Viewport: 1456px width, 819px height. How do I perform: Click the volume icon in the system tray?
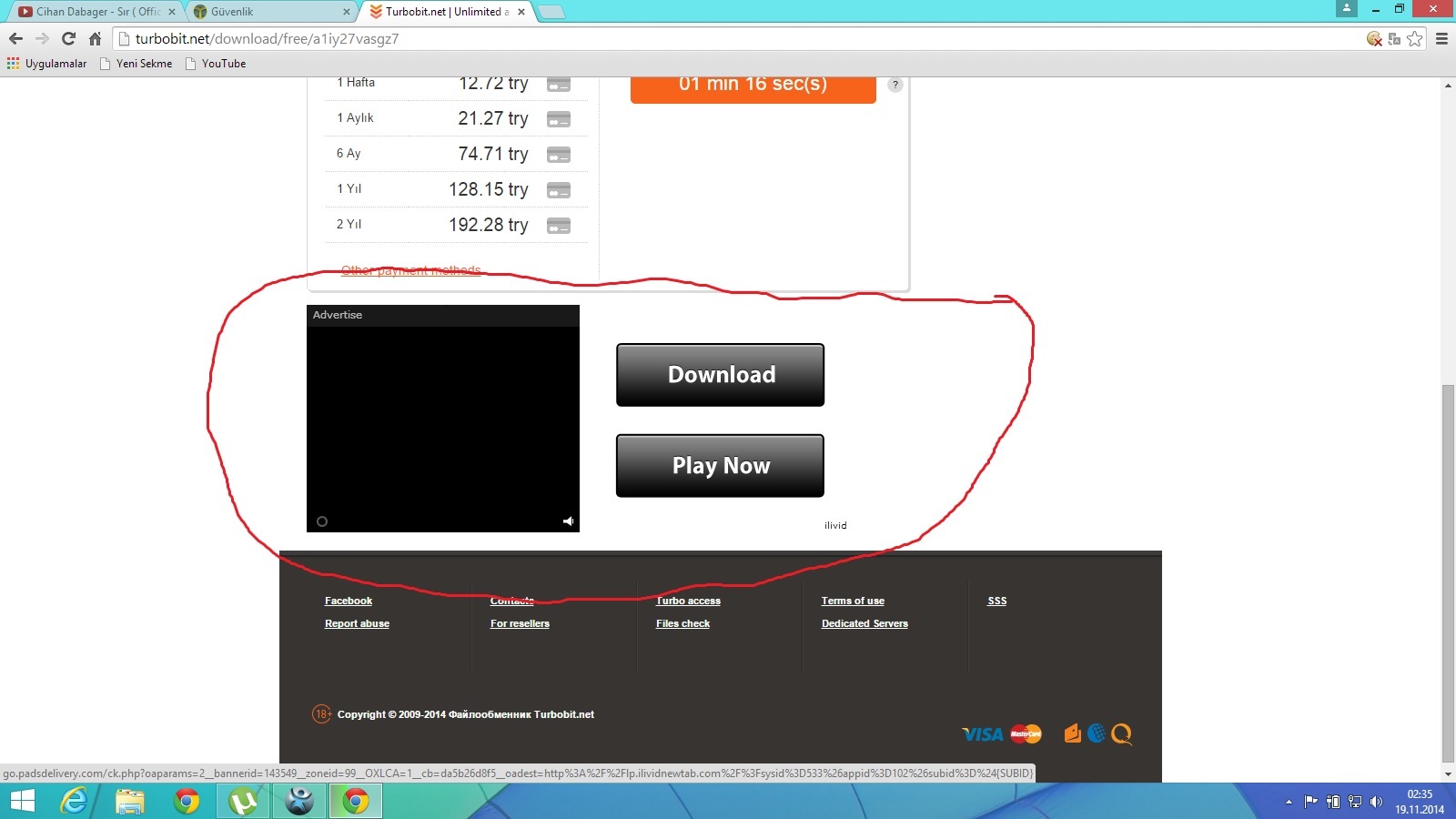pyautogui.click(x=1376, y=802)
